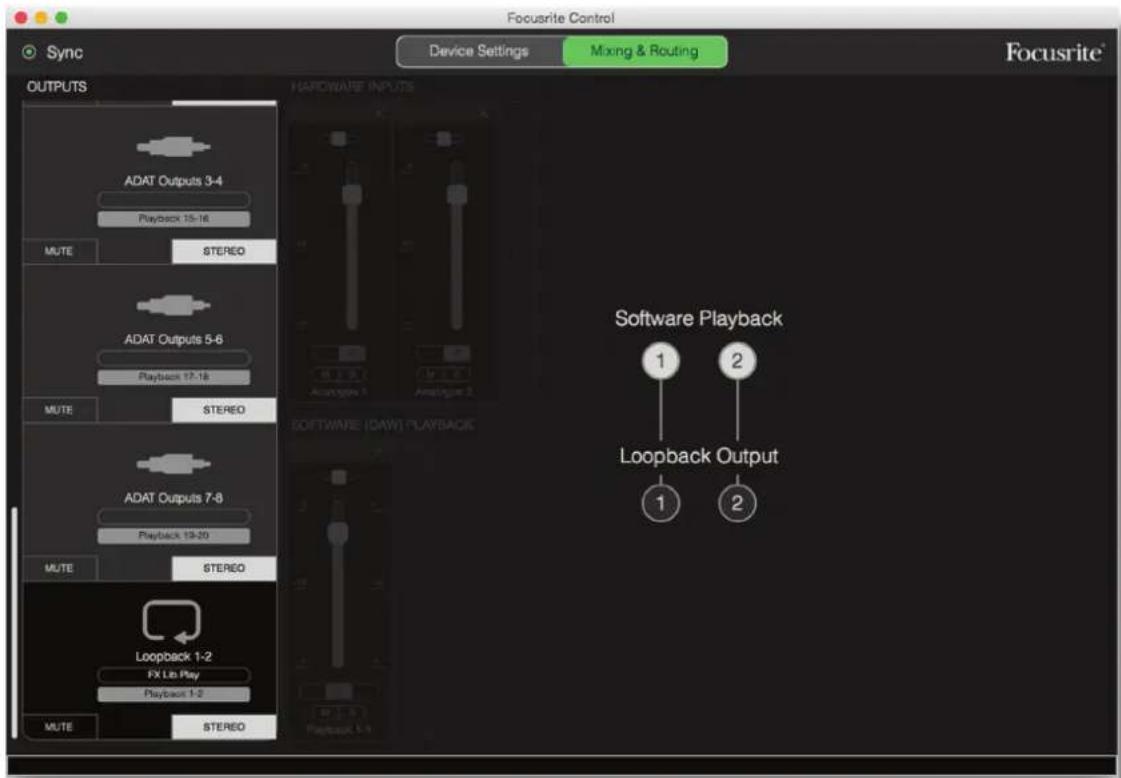Image resolution: width=1121 pixels, height=778 pixels.
Task: Select the Loopback 1-2 label
Action: 174,656
